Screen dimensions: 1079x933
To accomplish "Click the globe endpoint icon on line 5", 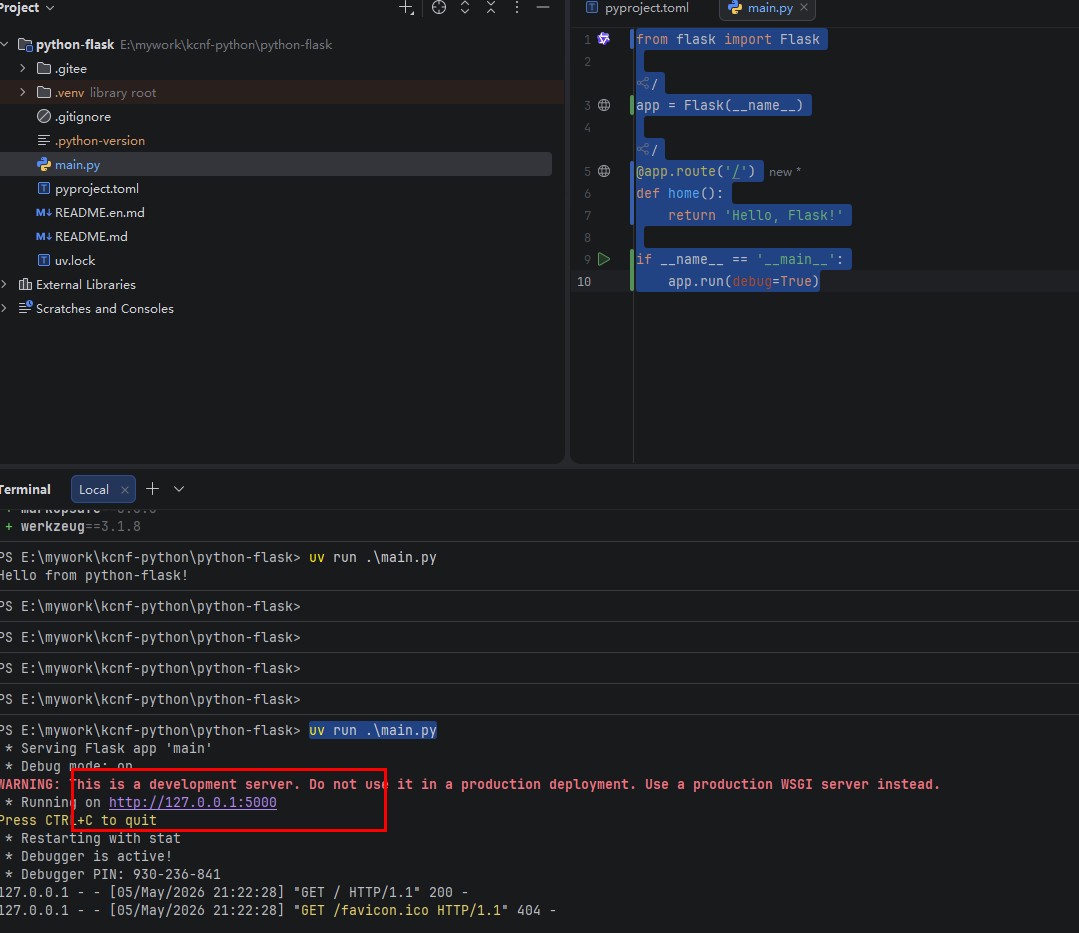I will 603,171.
